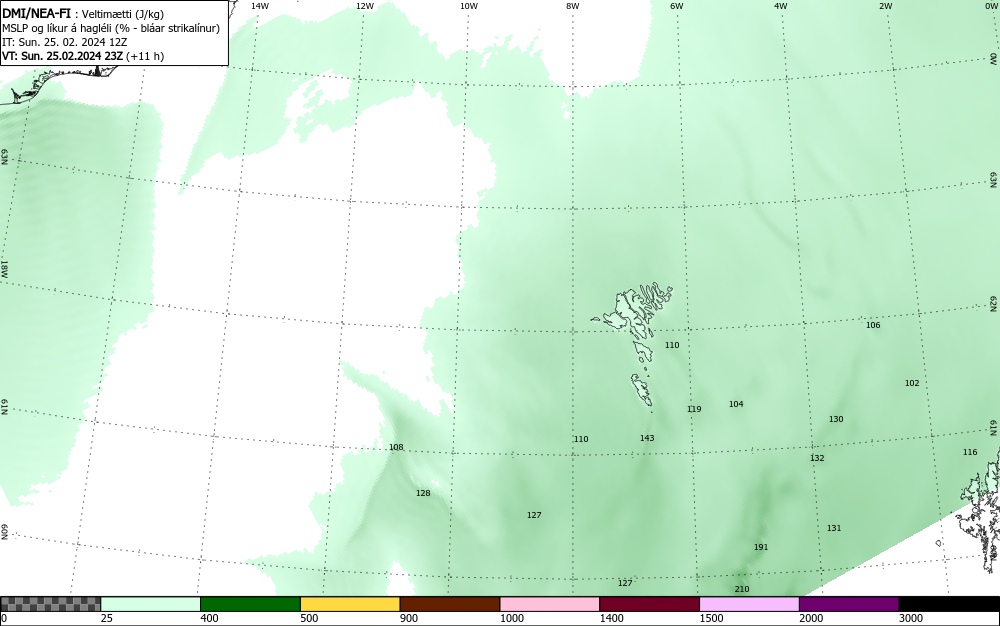1000x626 pixels.
Task: Select the yellow 500–900 legend swatch
Action: coord(350,604)
